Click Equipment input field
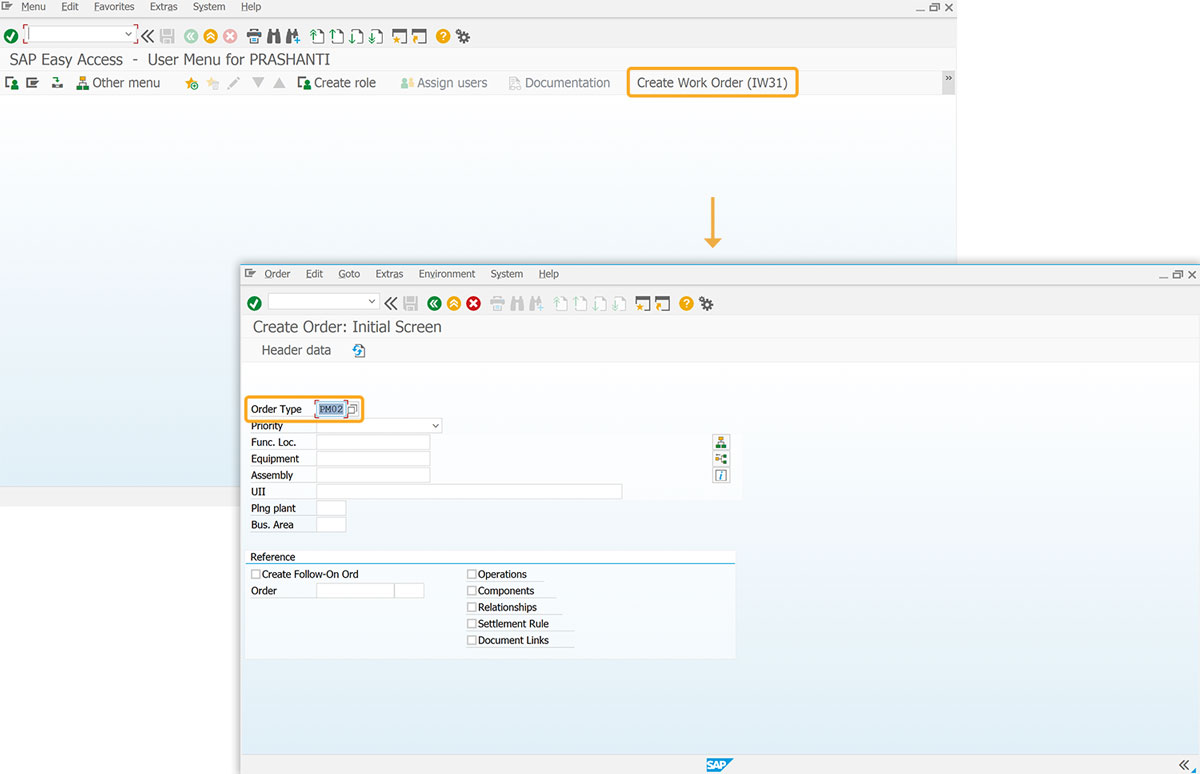1200x774 pixels. [373, 459]
